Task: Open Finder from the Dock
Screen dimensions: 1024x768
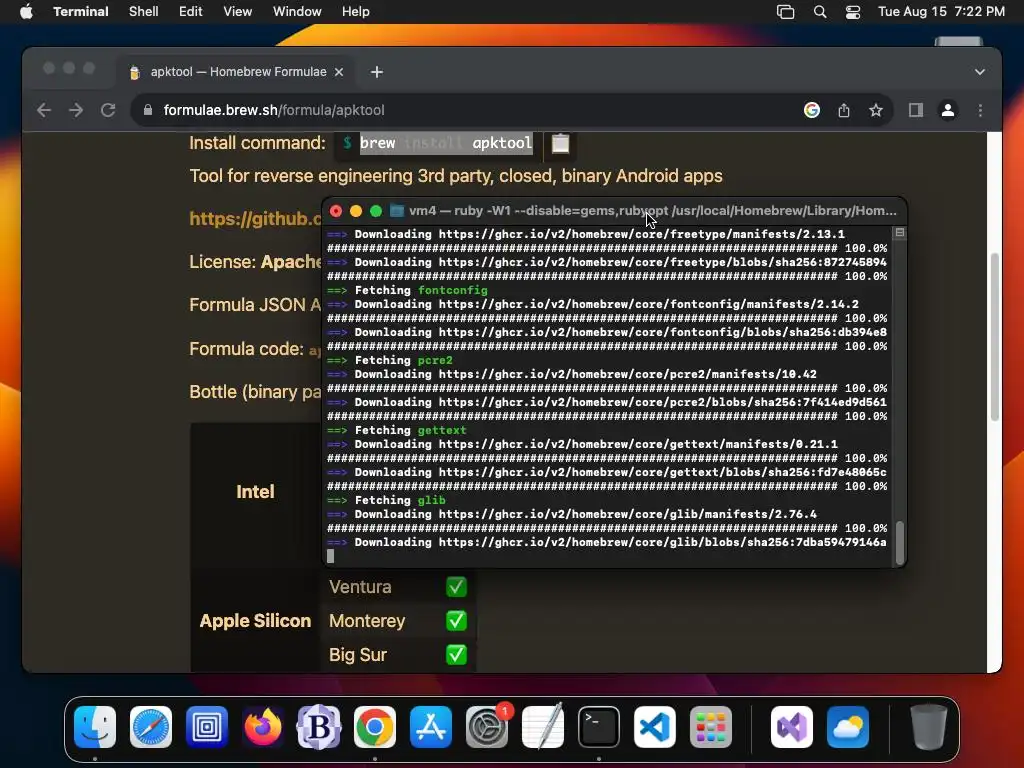Action: pos(95,727)
